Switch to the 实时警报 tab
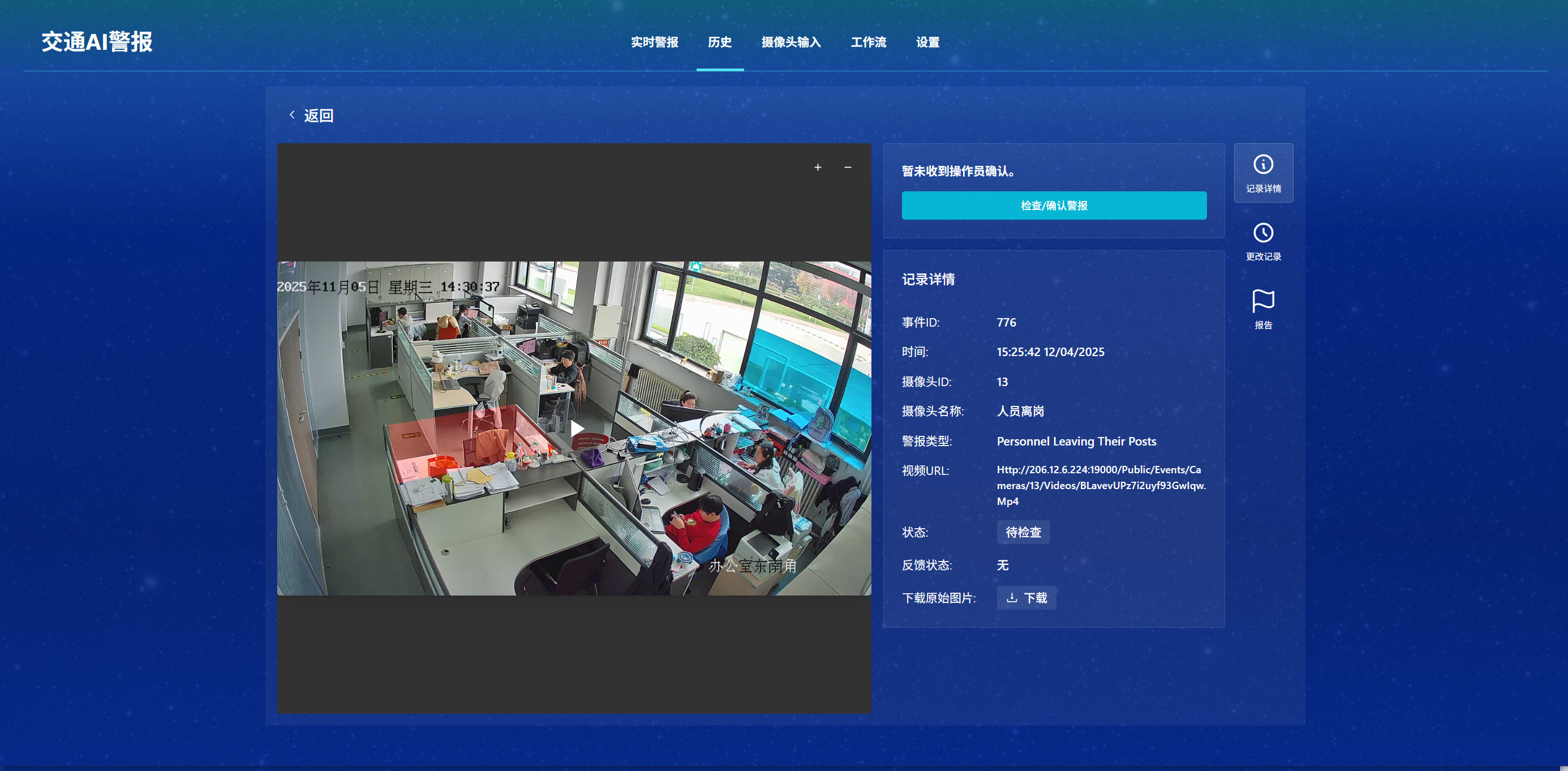 [x=654, y=42]
